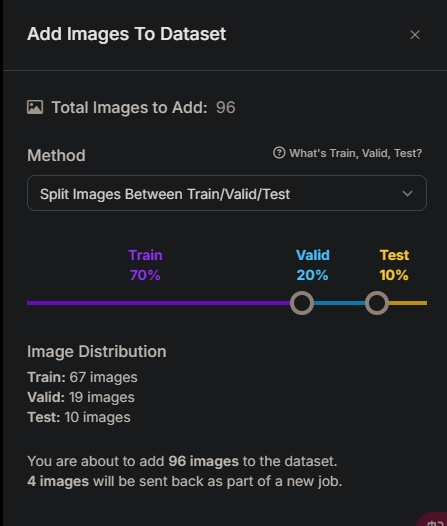Click the image icon beside Total Images
Screen dimensions: 447x526
click(35, 107)
